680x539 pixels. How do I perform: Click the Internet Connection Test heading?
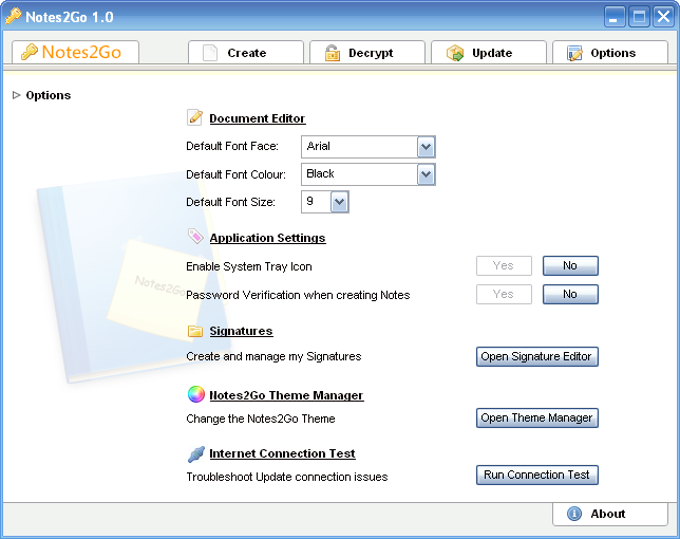coord(282,454)
